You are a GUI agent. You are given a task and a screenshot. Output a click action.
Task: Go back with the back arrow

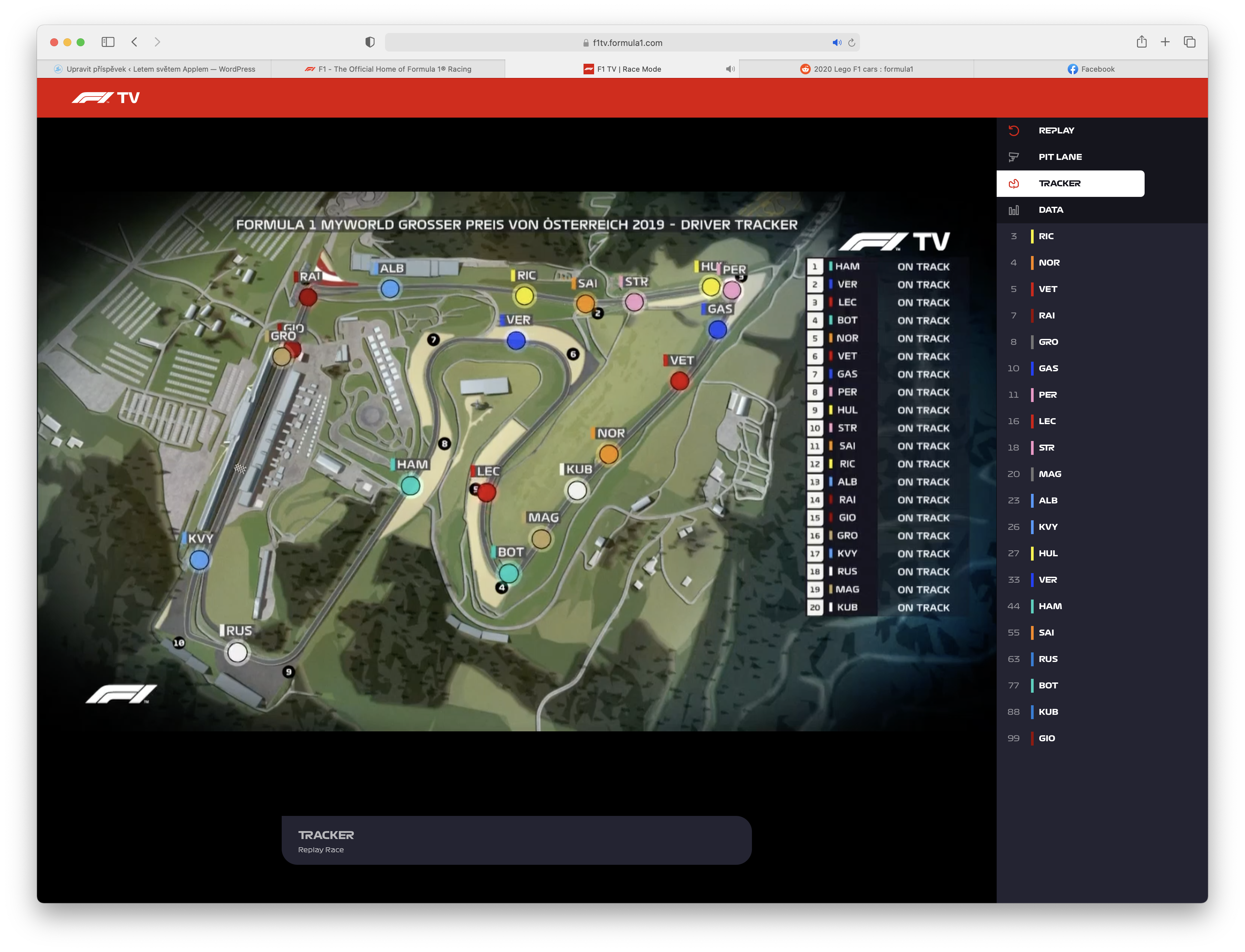click(x=134, y=42)
